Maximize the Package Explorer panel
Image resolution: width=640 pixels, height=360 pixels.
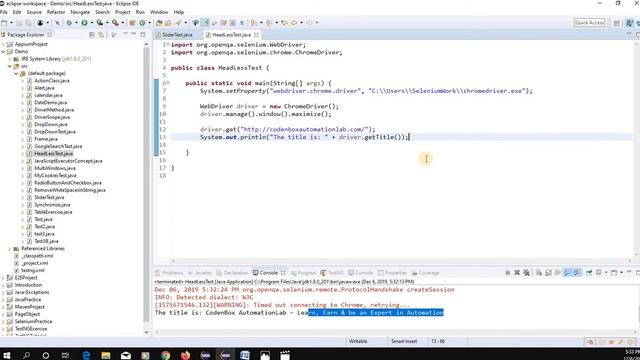(143, 34)
